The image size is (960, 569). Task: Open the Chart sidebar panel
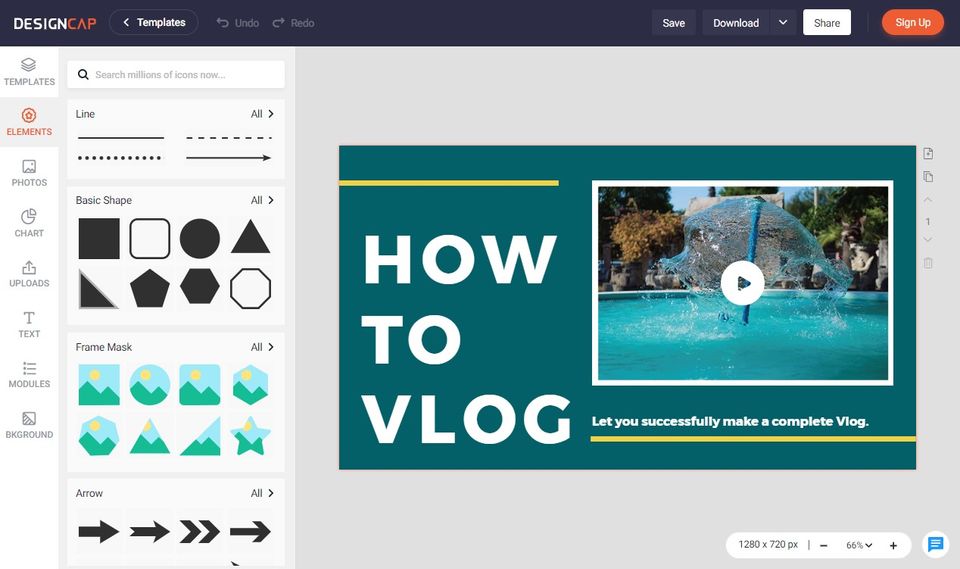click(x=29, y=224)
